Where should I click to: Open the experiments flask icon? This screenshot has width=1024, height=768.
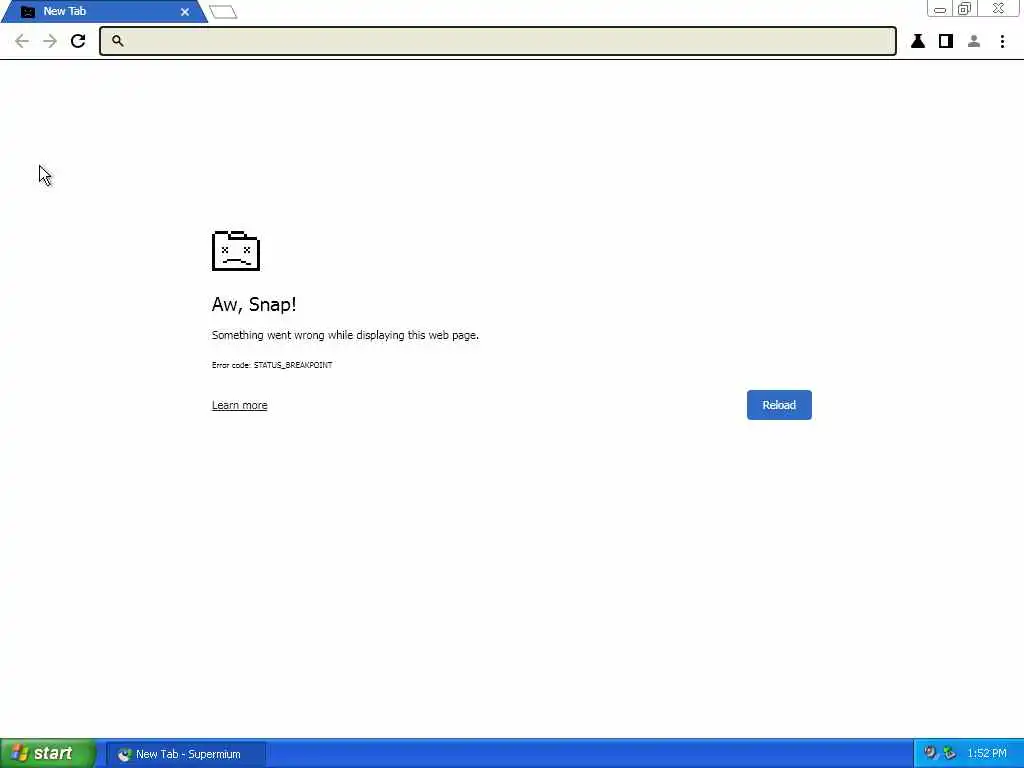(918, 41)
